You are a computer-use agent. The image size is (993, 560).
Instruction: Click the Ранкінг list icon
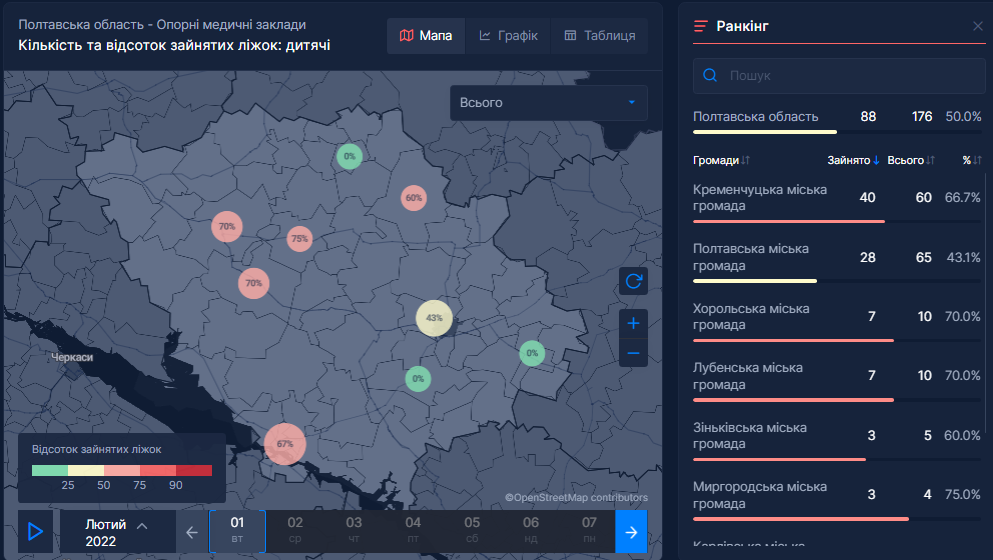[700, 26]
